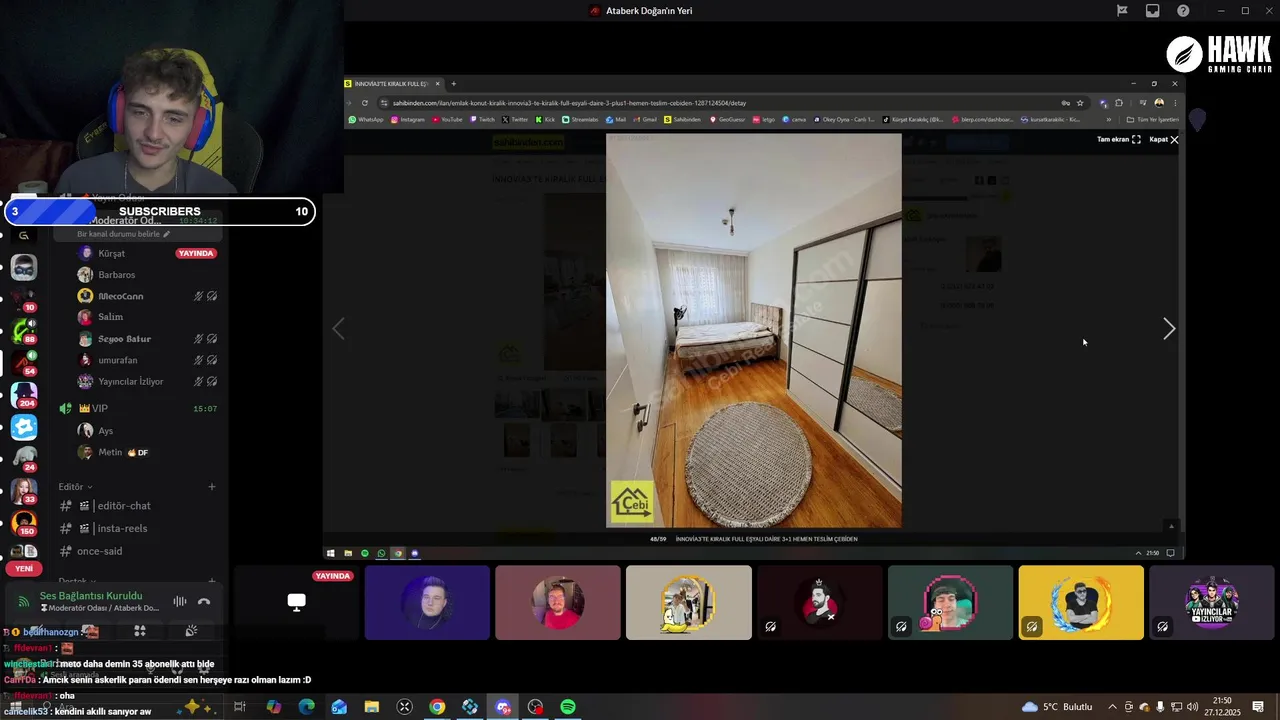Open the Kick bookmark
The image size is (1280, 720).
click(x=545, y=120)
